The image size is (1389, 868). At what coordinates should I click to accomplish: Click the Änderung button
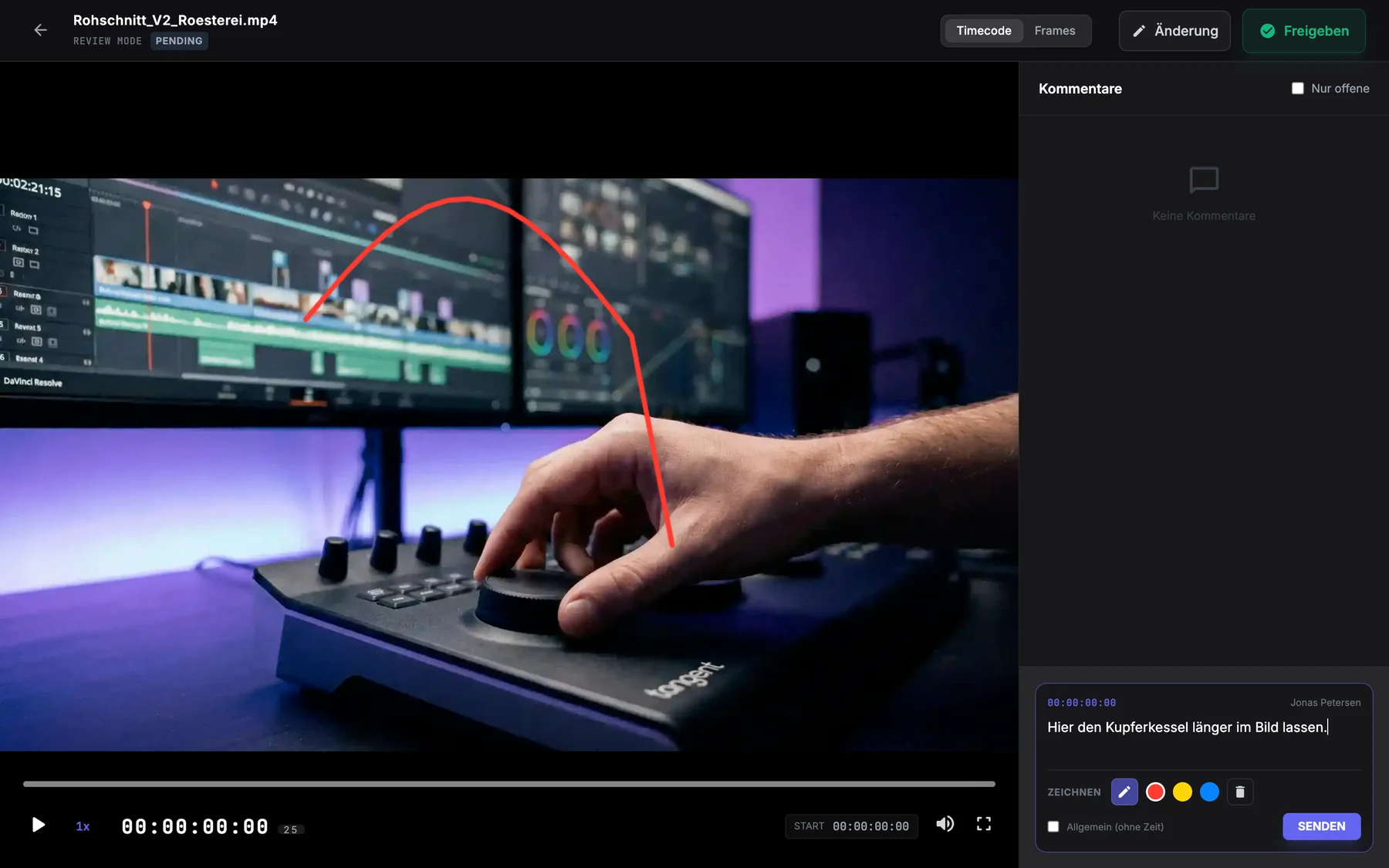pos(1174,31)
